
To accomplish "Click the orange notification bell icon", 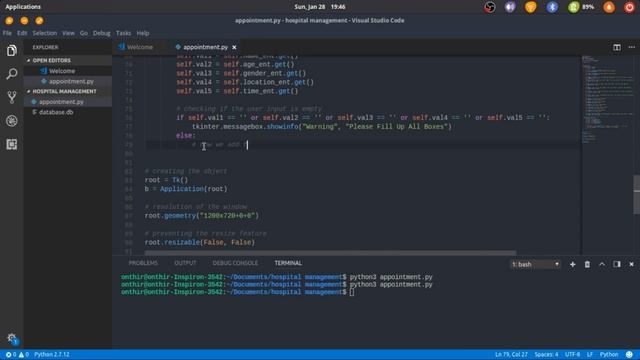I will [x=609, y=7].
